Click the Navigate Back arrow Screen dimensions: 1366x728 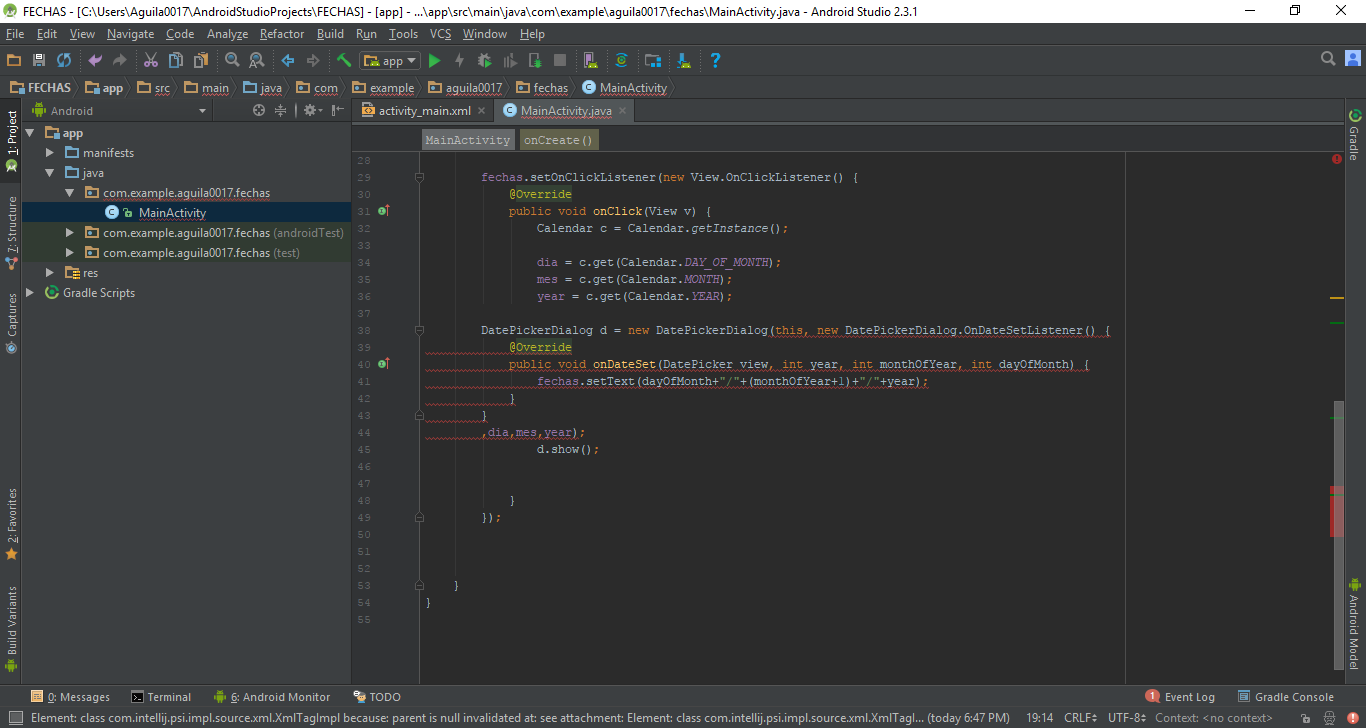[x=288, y=61]
